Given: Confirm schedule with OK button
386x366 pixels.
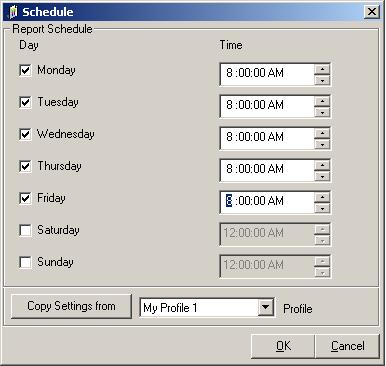Looking at the screenshot, I should pyautogui.click(x=283, y=346).
